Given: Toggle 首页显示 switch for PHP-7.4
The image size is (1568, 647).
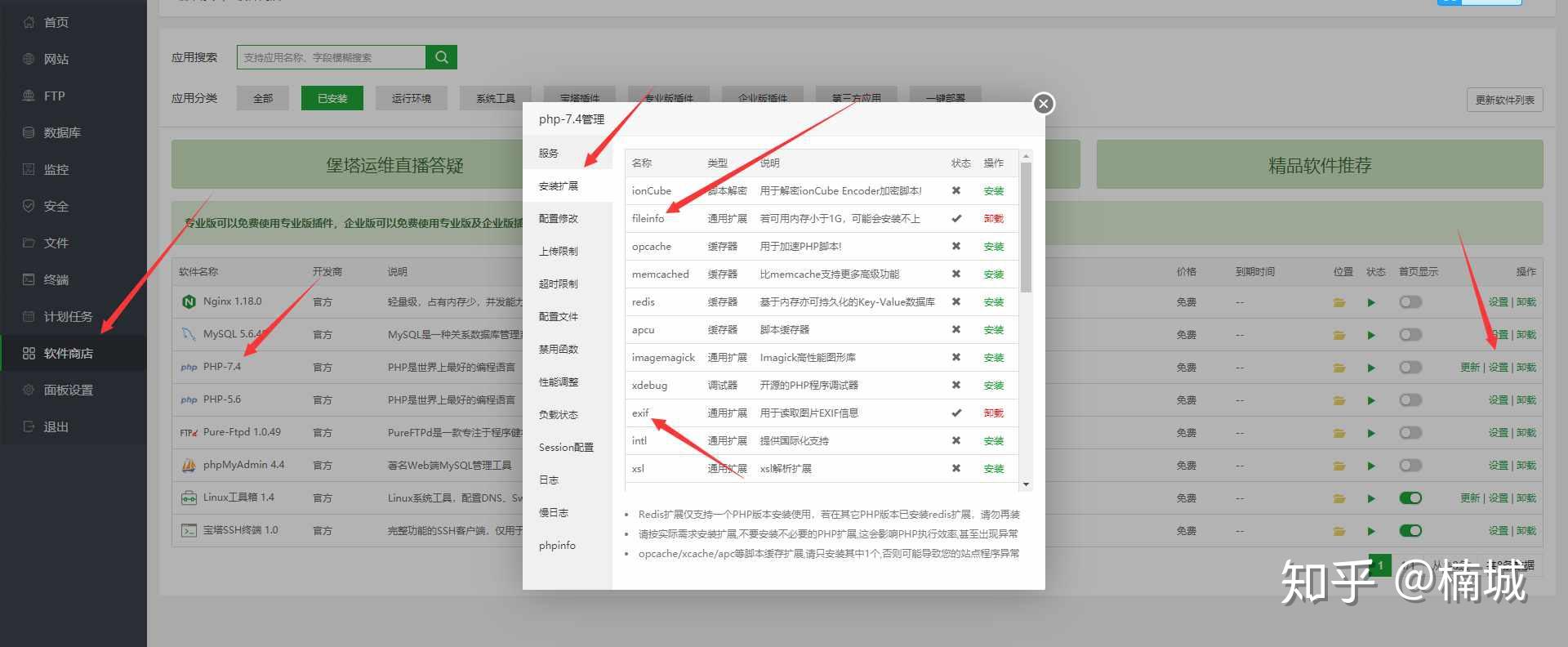Looking at the screenshot, I should point(1410,368).
